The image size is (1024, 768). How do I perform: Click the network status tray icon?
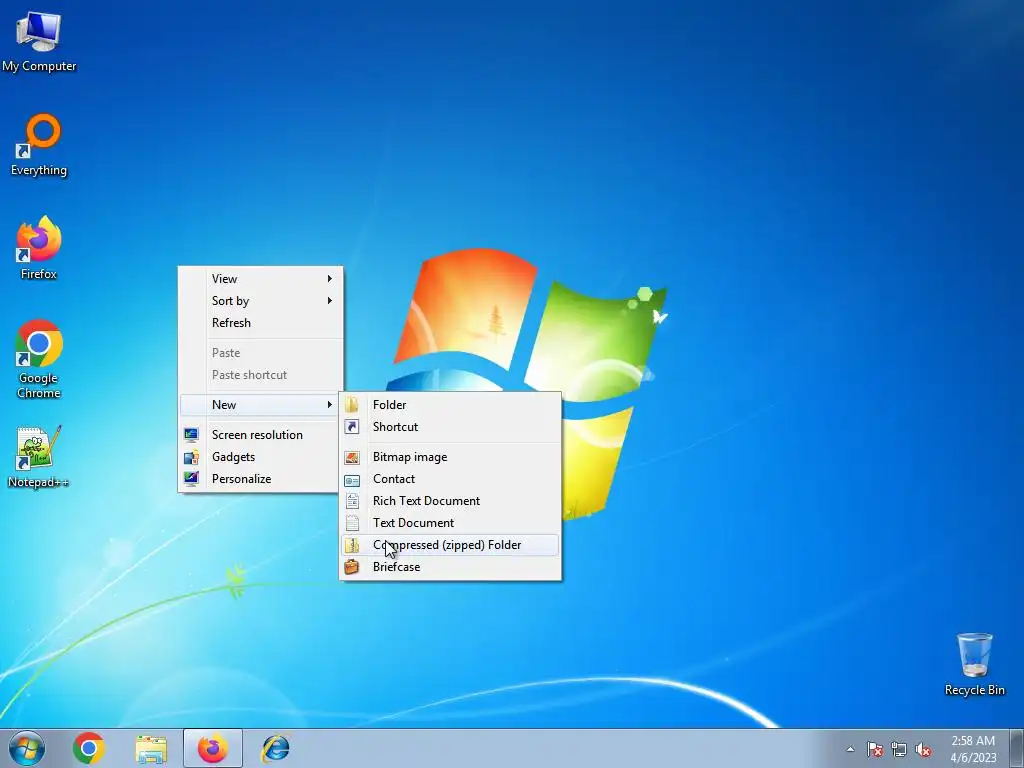(899, 749)
